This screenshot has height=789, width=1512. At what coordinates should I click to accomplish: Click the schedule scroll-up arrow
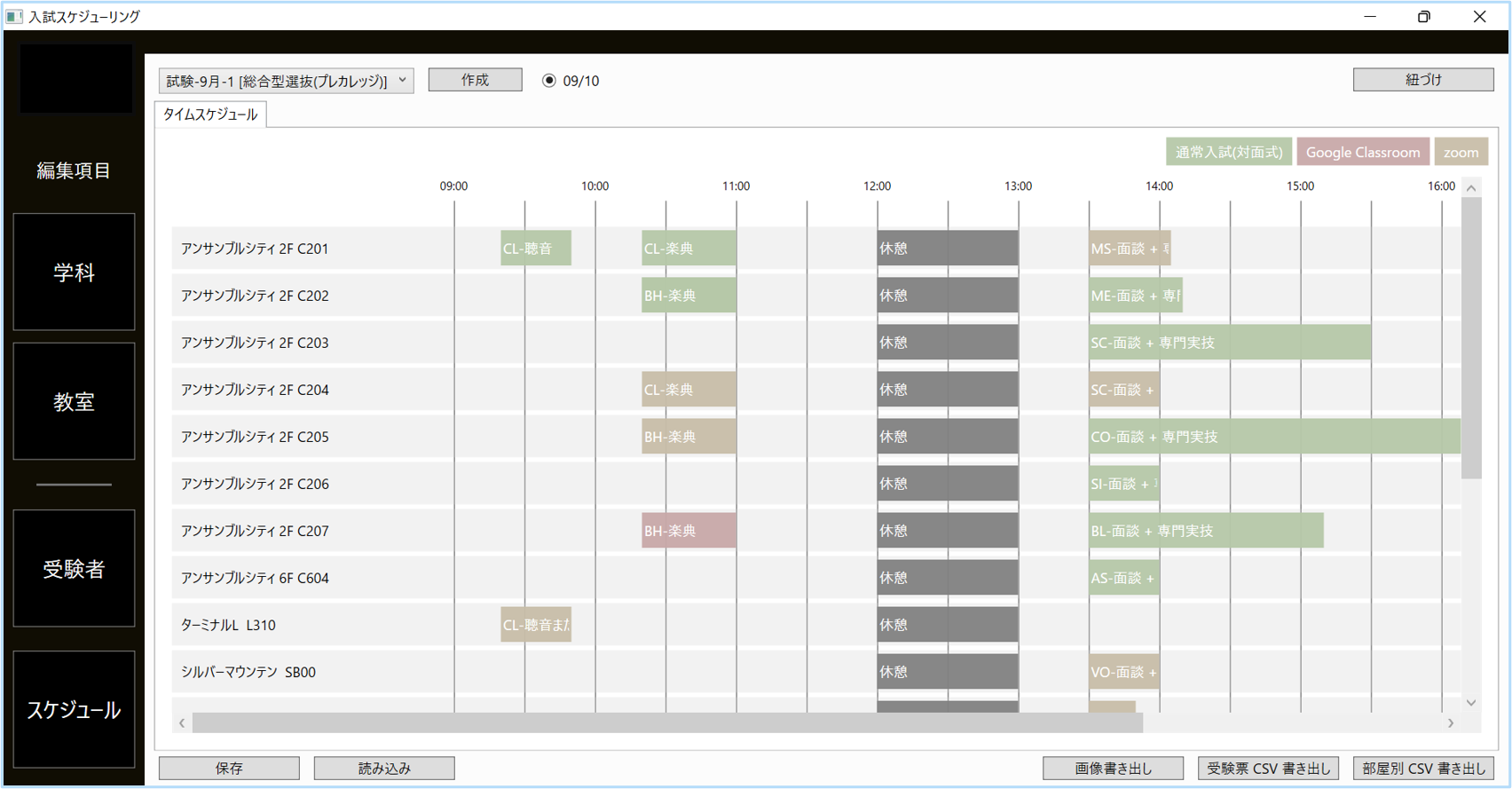[1471, 188]
